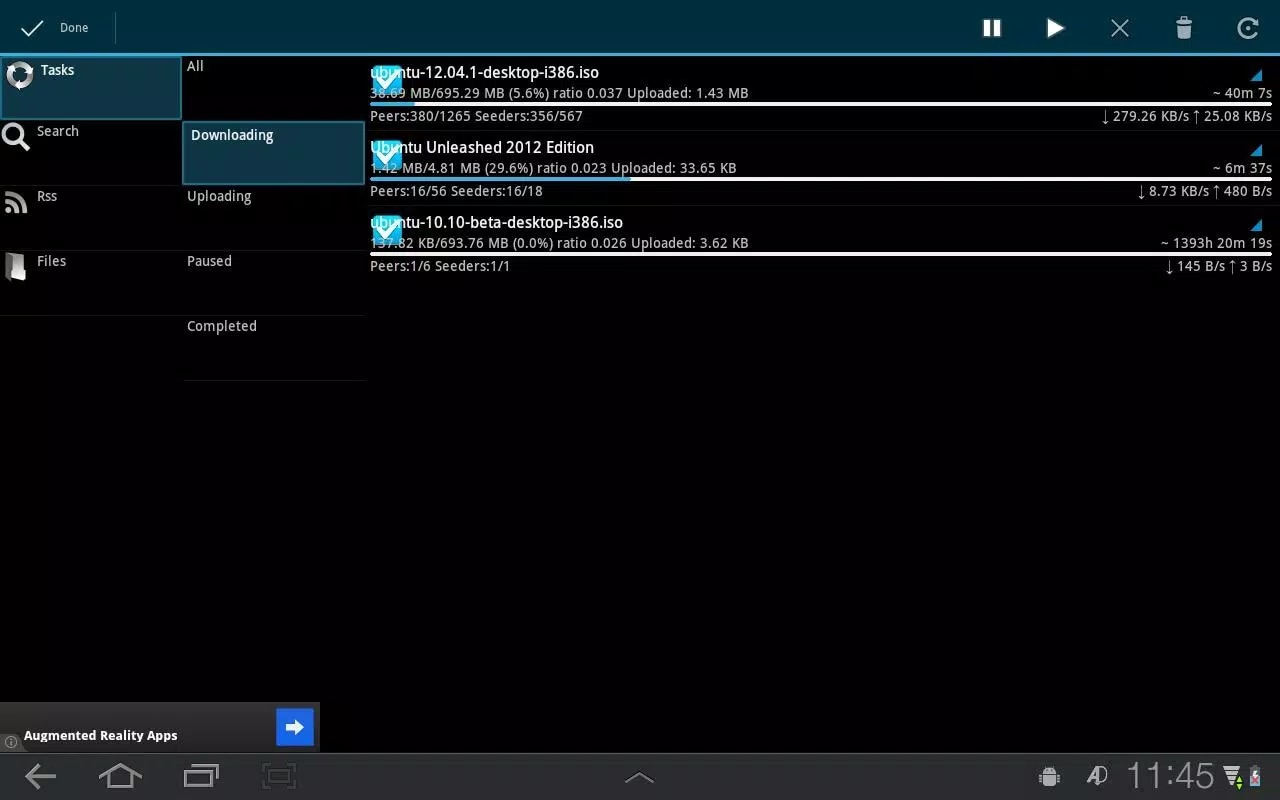The height and width of the screenshot is (800, 1280).
Task: Deselect the Ubuntu Unleashed 2012 Edition torrent
Action: tap(387, 155)
